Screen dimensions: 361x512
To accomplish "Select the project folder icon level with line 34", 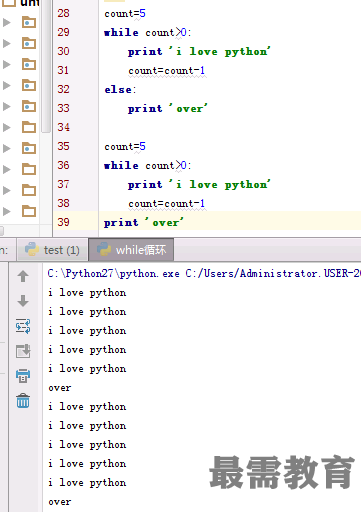I will [x=29, y=127].
